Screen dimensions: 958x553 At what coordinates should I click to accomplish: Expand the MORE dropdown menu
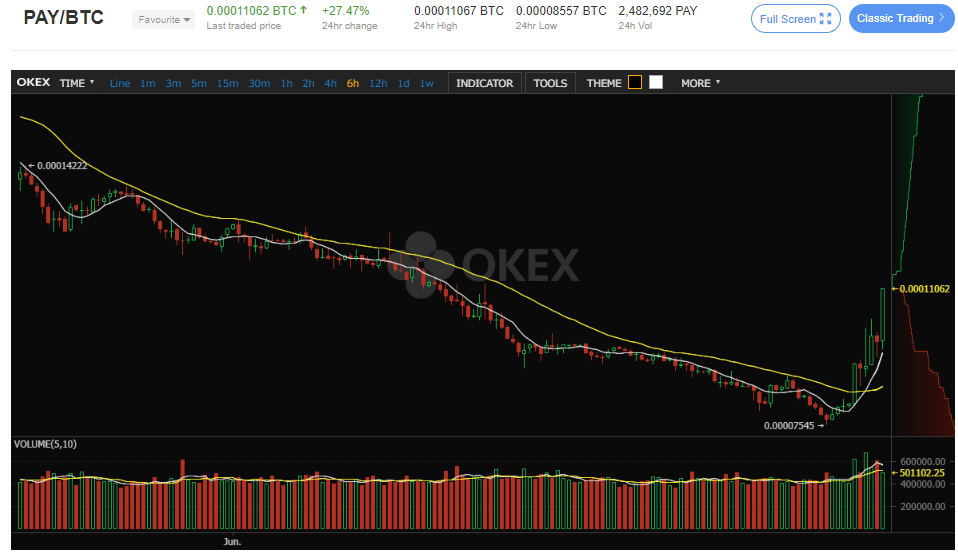700,83
